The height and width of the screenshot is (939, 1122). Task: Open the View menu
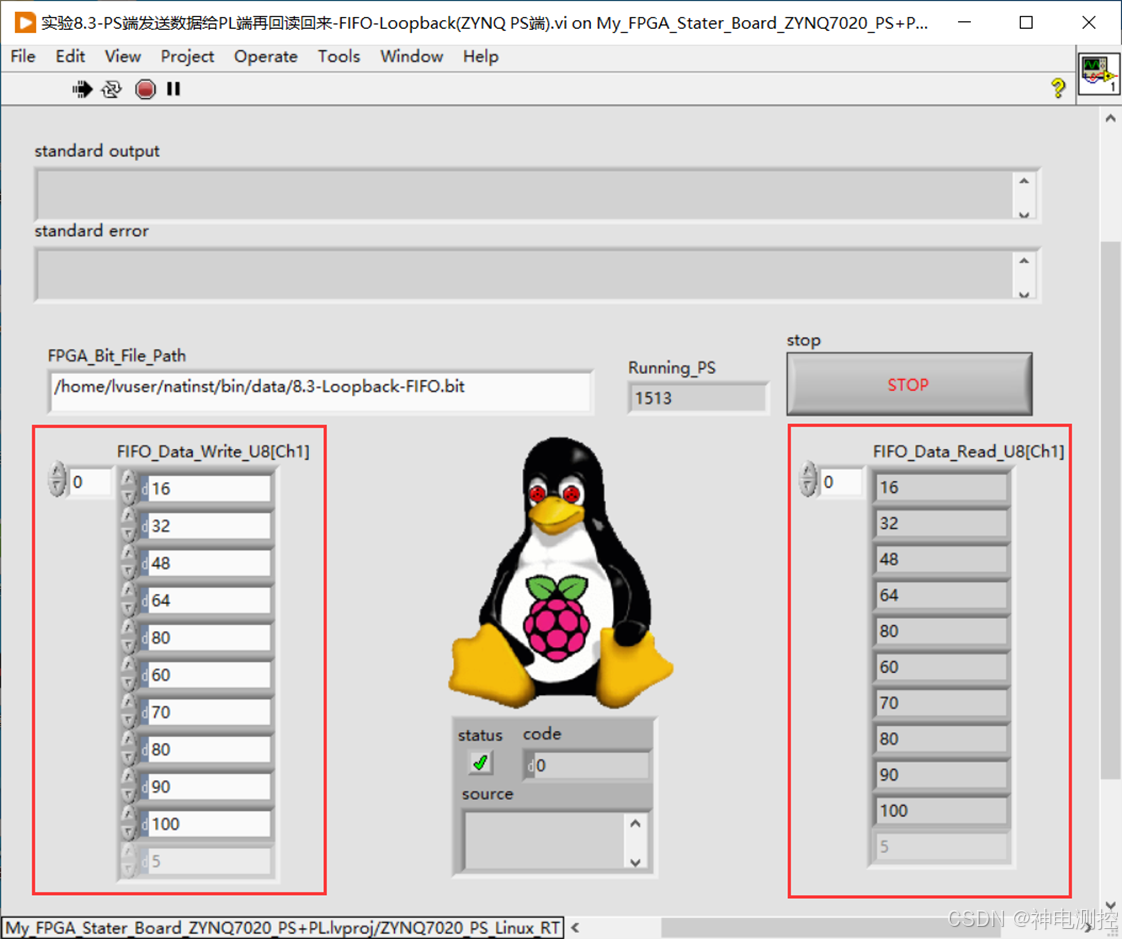(x=123, y=57)
